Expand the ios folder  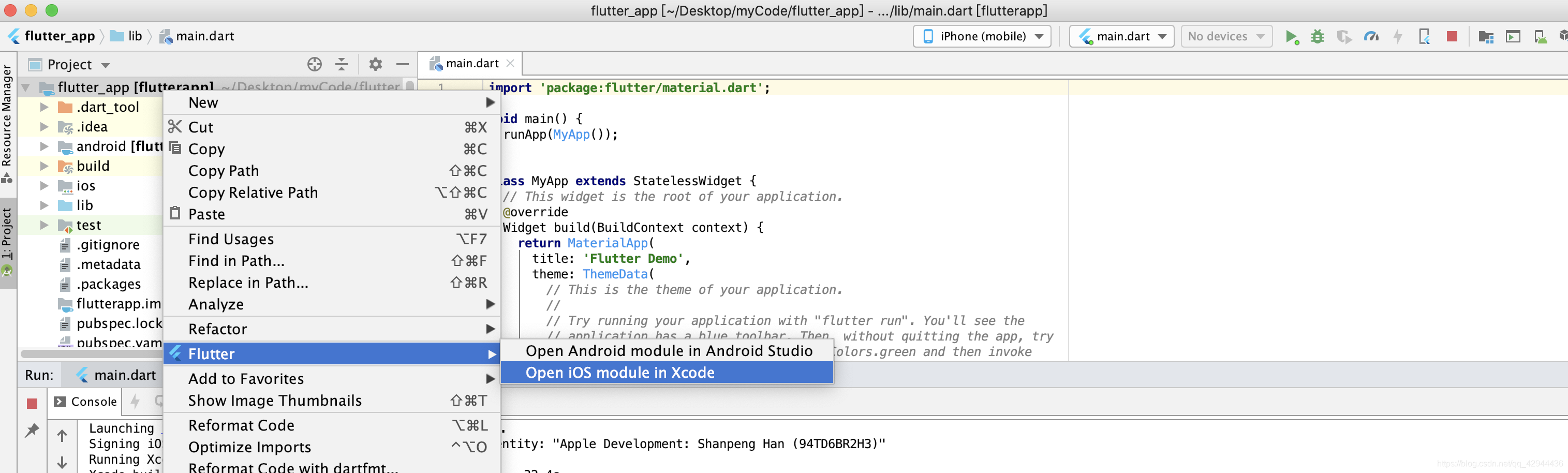44,186
